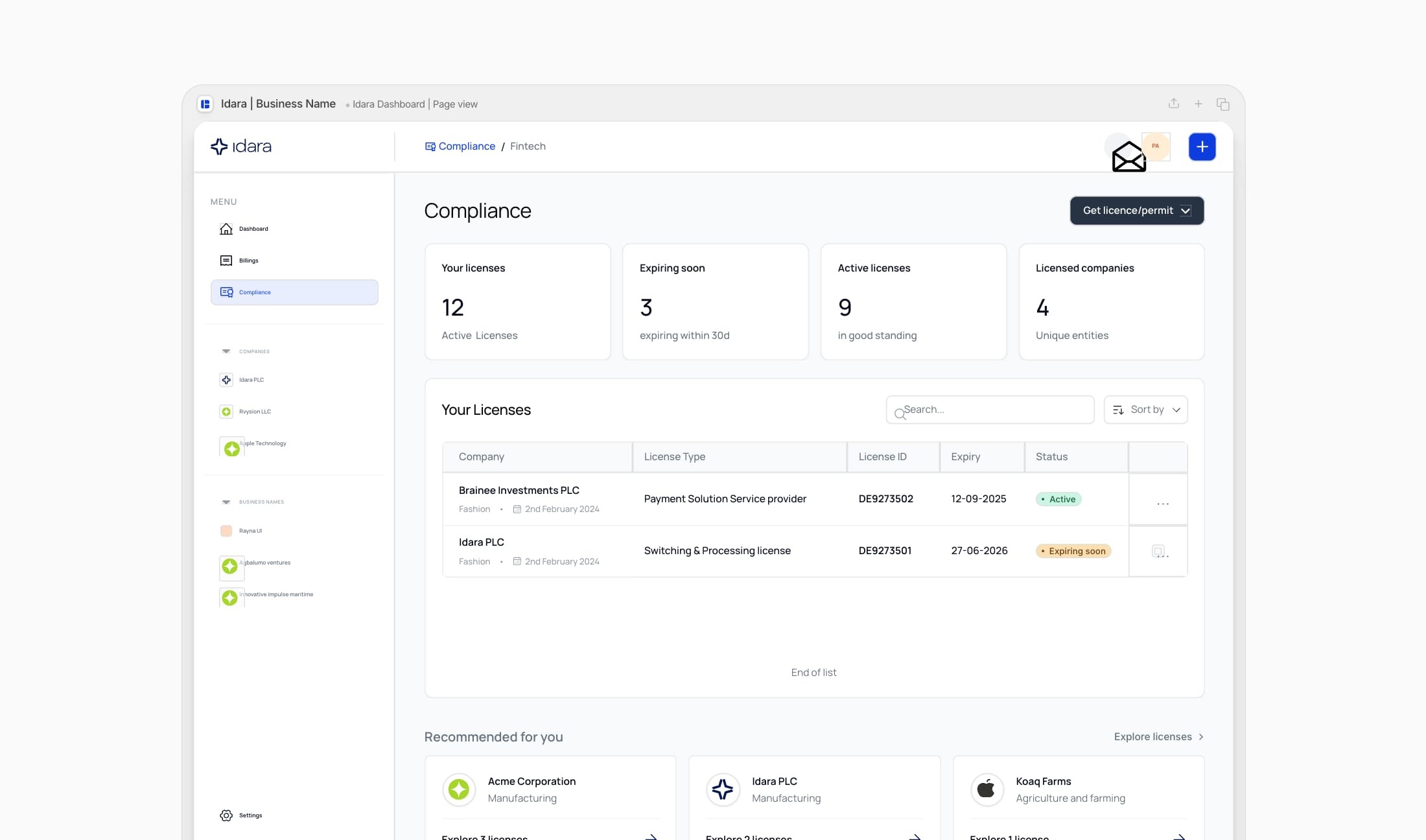Viewport: 1426px width, 840px height.
Task: Click the Your licenses summary card
Action: pyautogui.click(x=517, y=301)
